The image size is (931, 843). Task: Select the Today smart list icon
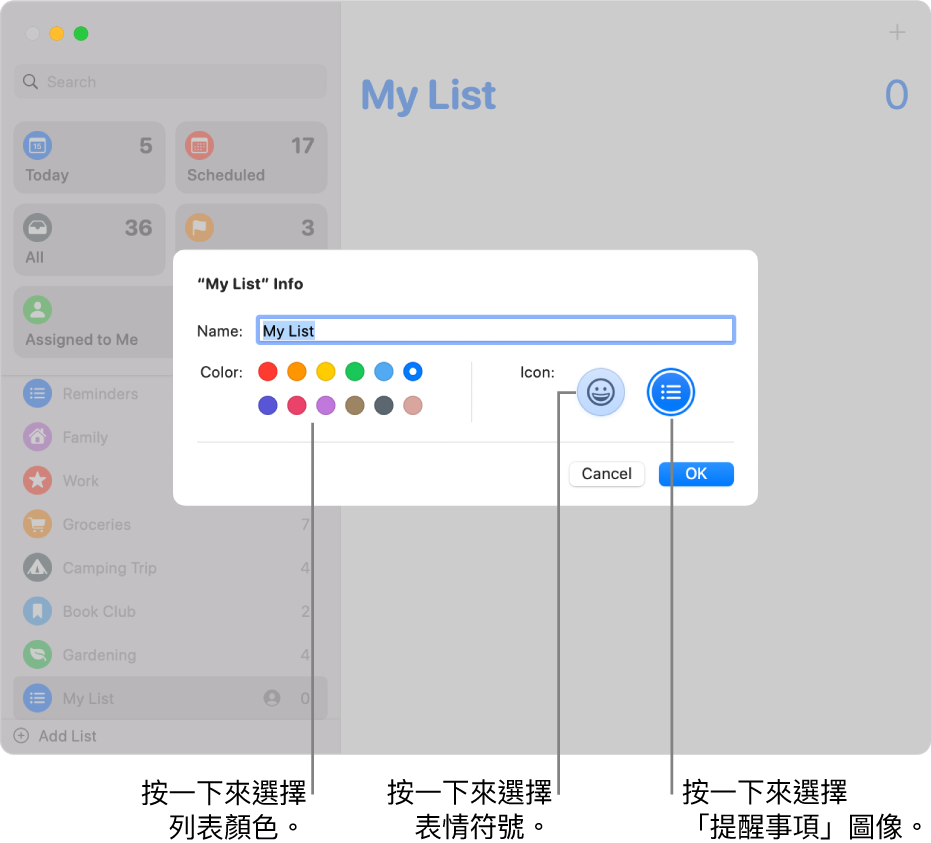point(36,146)
